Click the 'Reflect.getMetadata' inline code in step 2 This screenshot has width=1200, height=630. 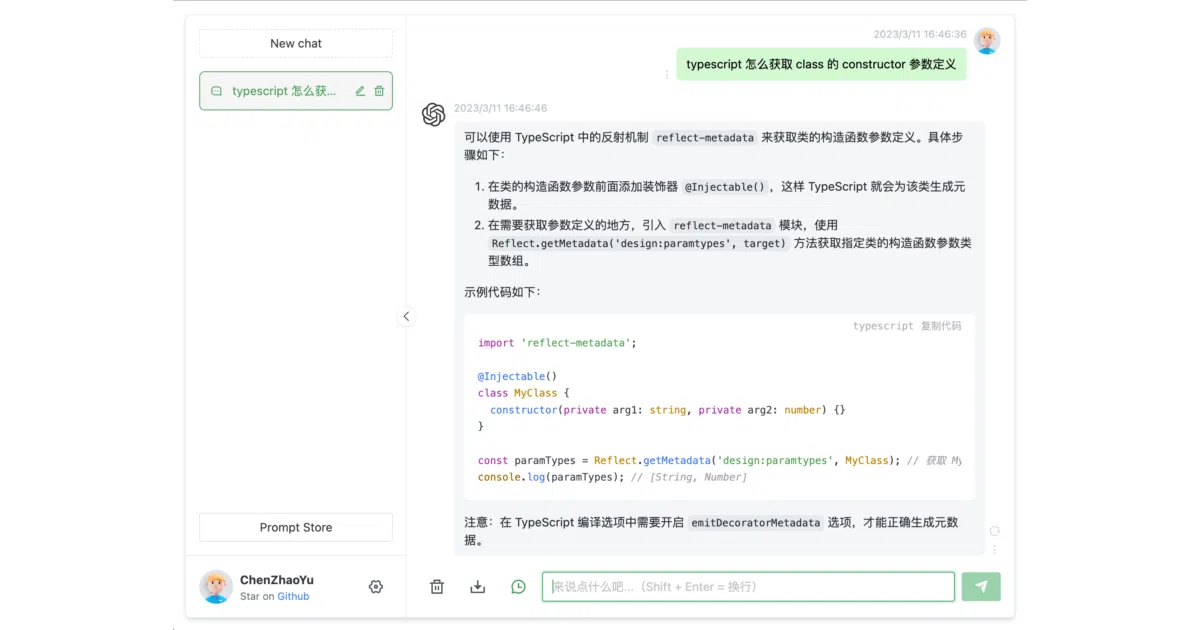coord(639,243)
